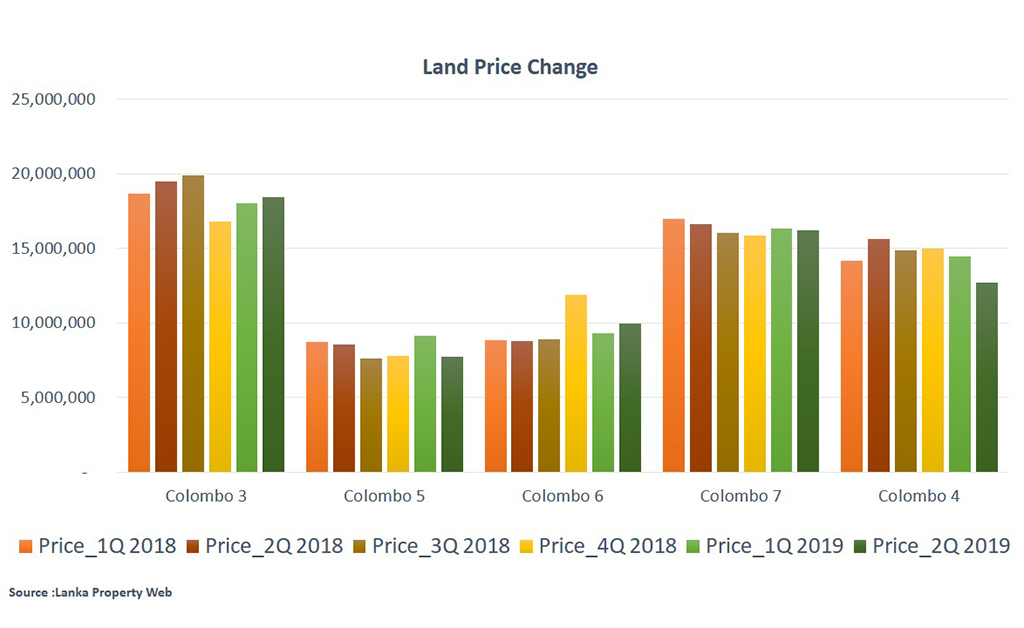Click the Colombo 5 axis label
Screen dimensions: 1024x628
point(384,496)
